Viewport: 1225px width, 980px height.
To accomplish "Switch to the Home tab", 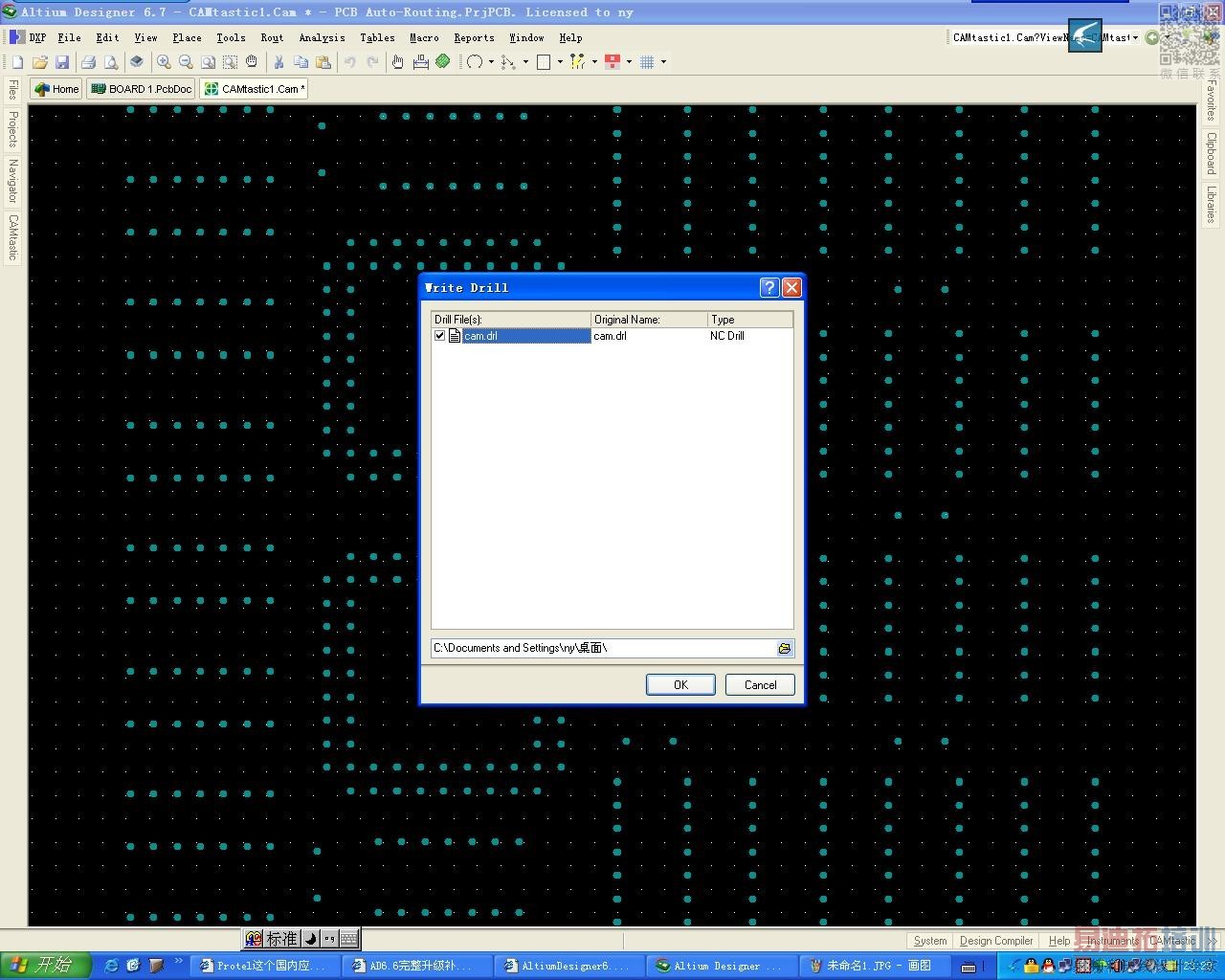I will pyautogui.click(x=56, y=89).
